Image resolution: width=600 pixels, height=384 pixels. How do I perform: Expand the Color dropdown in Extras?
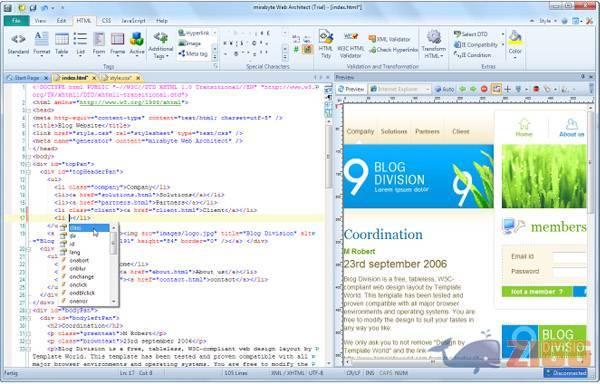[x=515, y=58]
